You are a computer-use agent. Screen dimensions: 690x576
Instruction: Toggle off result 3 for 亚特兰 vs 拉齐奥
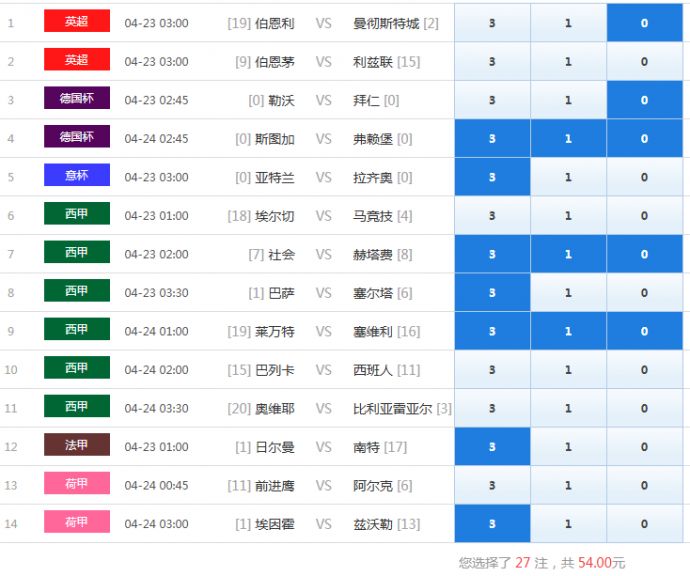tap(492, 177)
